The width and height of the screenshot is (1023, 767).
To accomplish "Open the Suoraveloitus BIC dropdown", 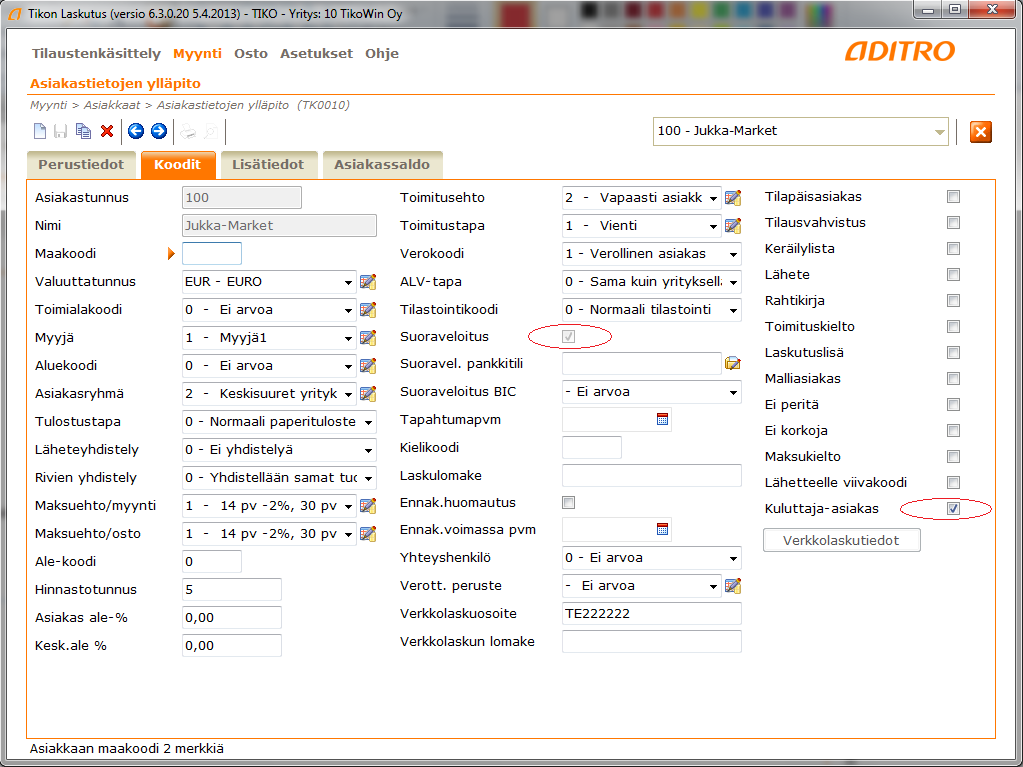I will (x=652, y=392).
